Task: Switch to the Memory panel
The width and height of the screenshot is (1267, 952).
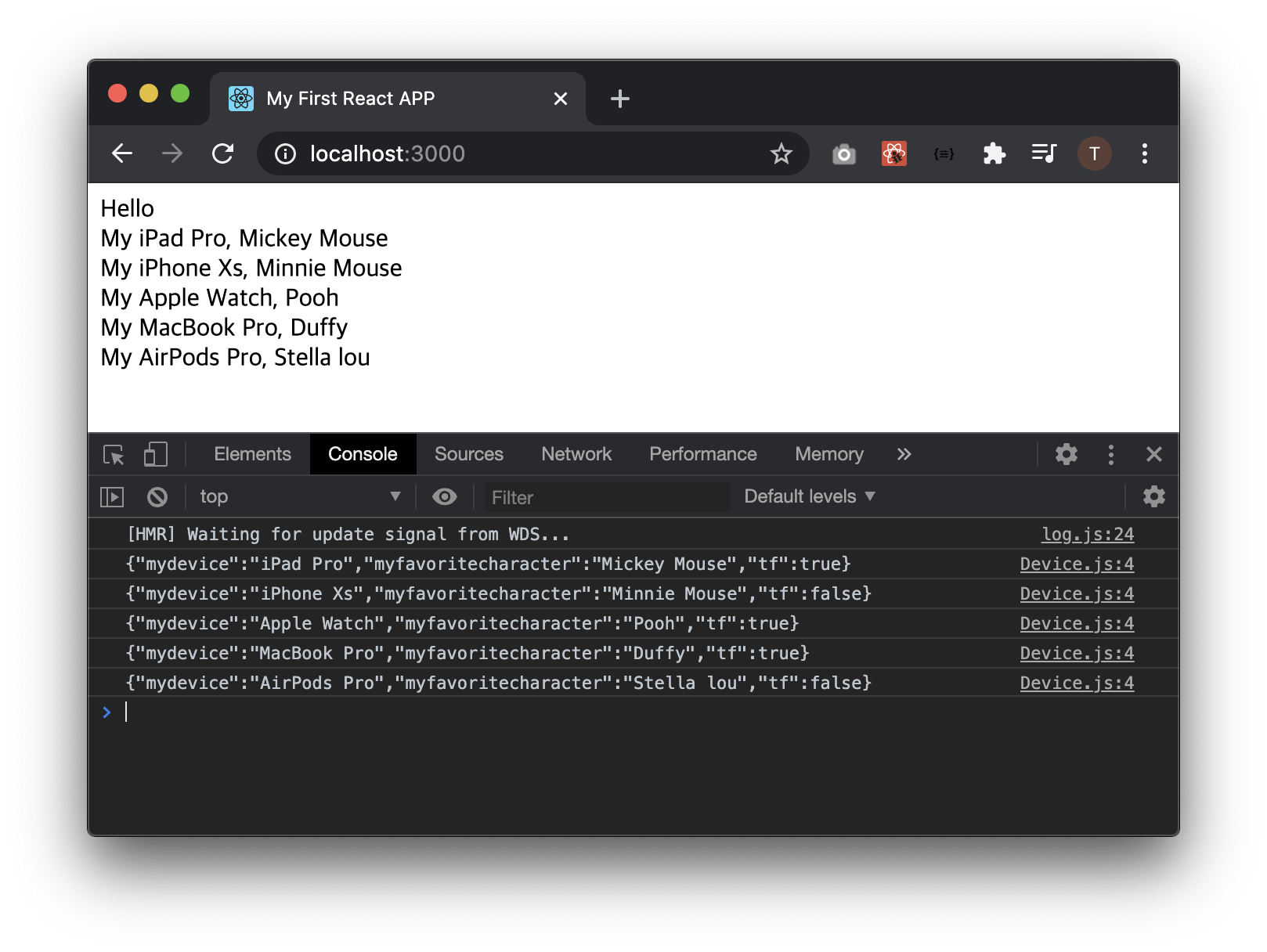Action: click(x=829, y=454)
